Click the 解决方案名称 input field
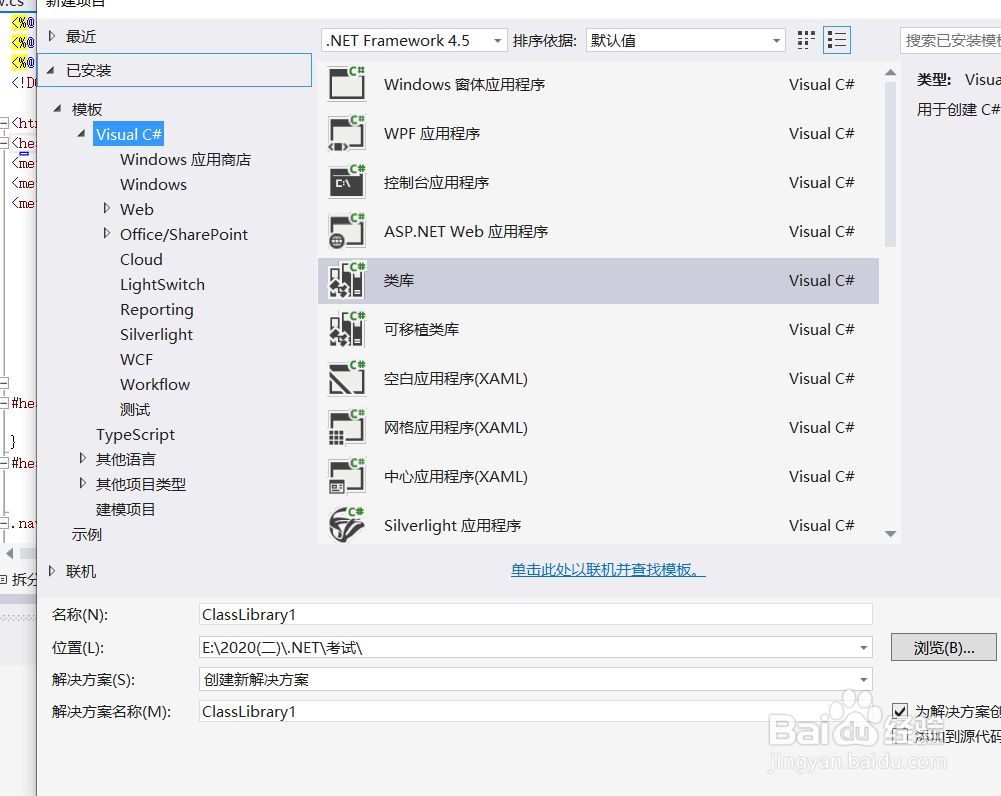Viewport: 1001px width, 796px height. click(536, 711)
